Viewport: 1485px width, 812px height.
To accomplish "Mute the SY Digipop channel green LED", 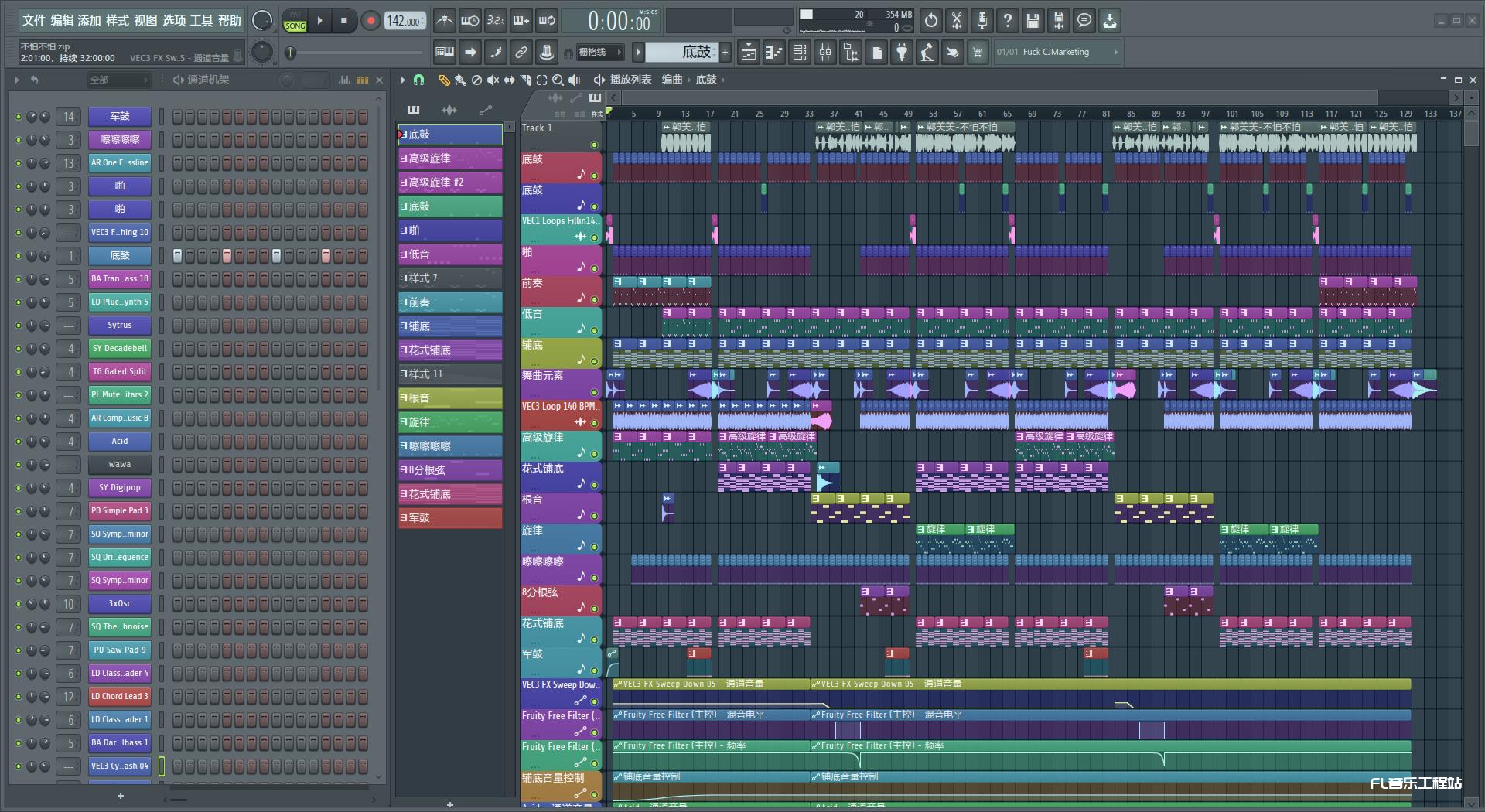I will click(19, 488).
